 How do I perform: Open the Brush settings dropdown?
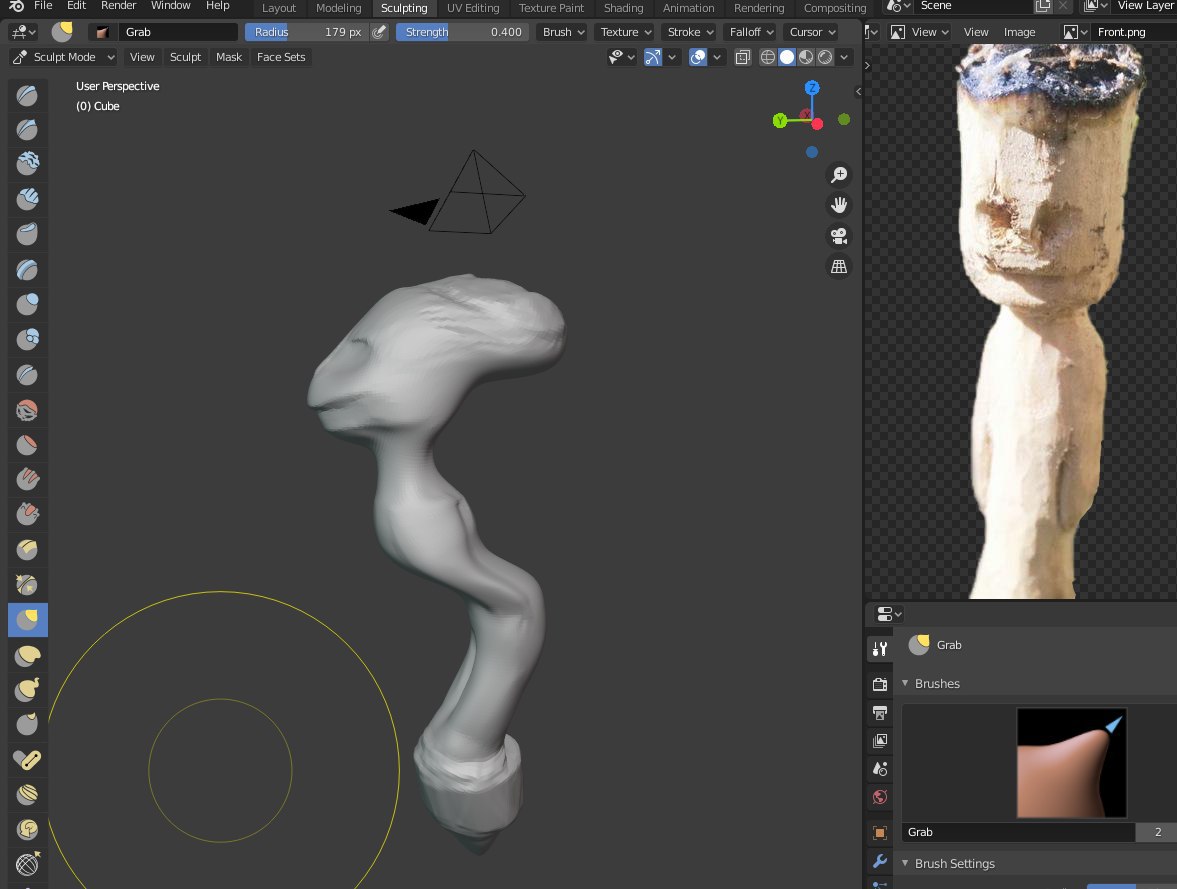point(563,32)
